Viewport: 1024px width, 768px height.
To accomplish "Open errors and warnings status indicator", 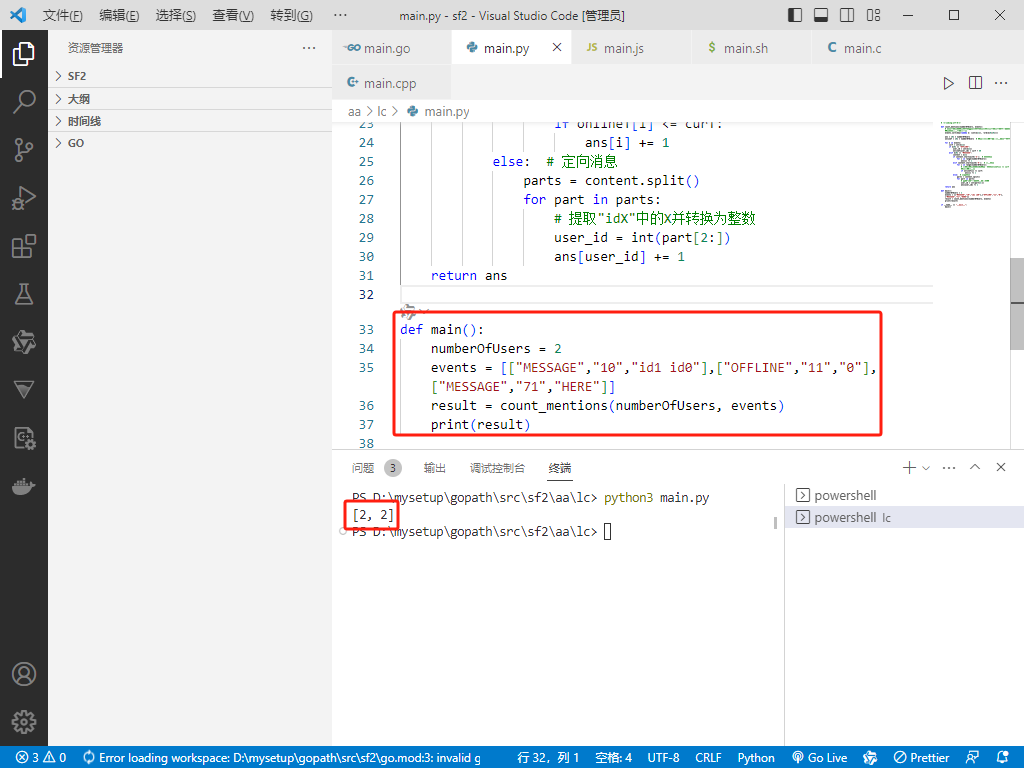I will coord(41,758).
